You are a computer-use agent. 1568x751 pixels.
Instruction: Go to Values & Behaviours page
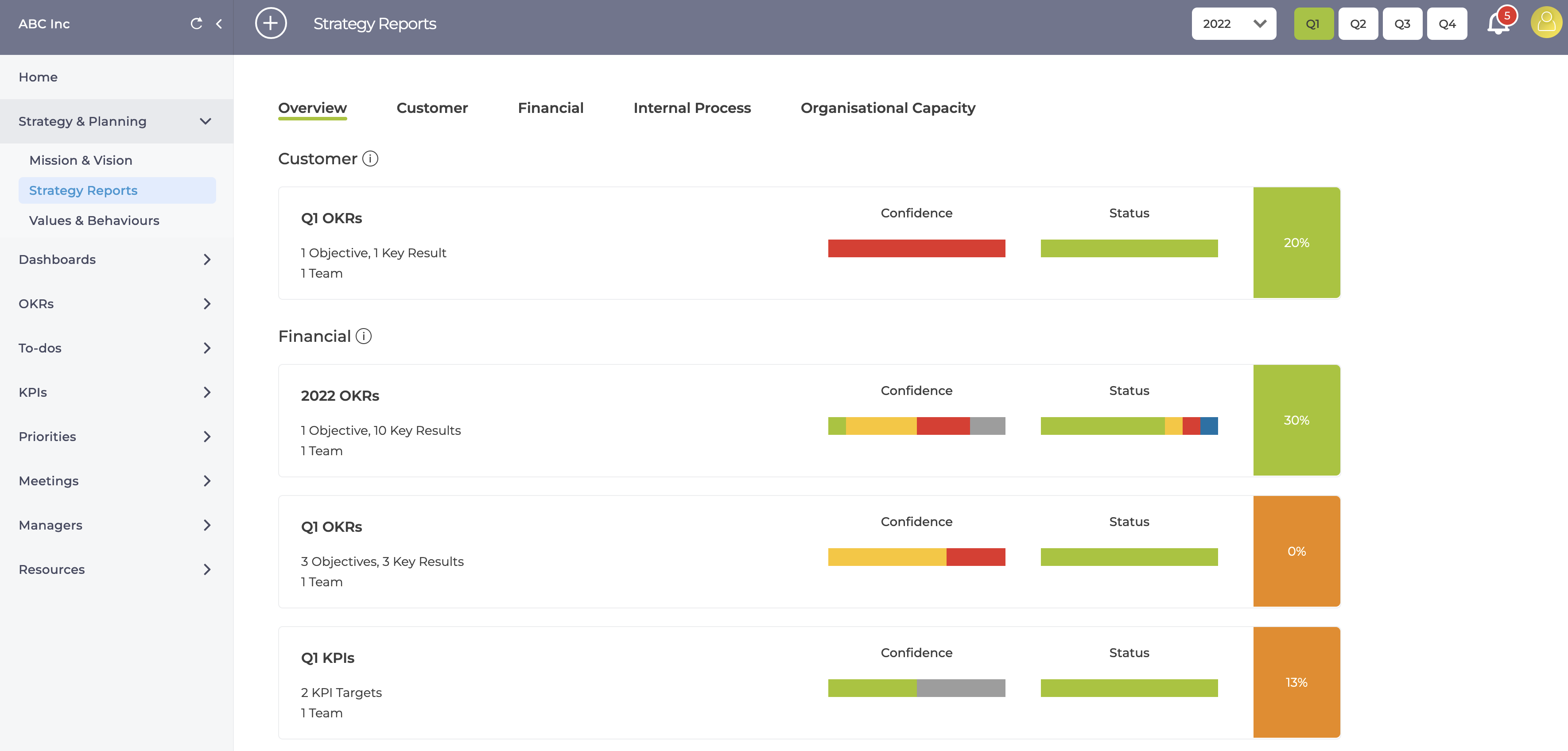(x=94, y=221)
